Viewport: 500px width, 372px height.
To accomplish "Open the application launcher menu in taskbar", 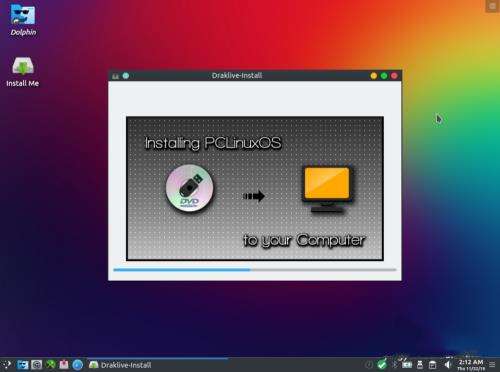I will 7,365.
